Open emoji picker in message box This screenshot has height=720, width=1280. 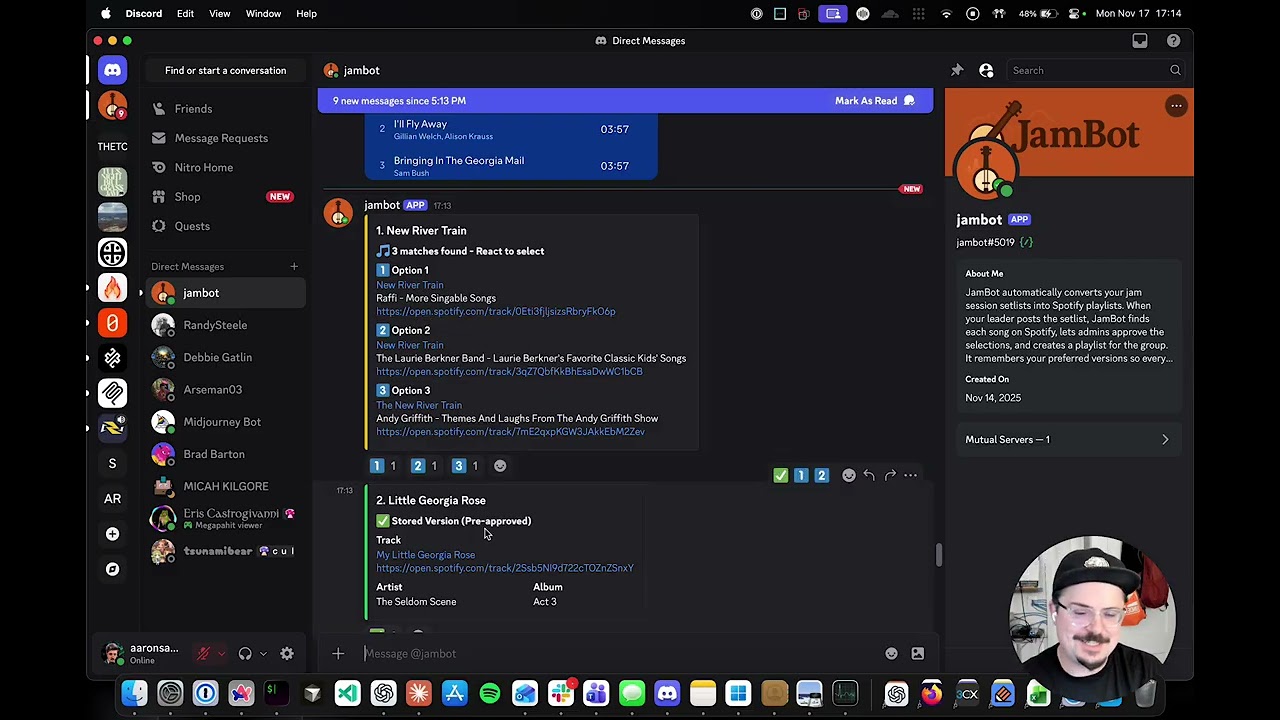(x=891, y=654)
